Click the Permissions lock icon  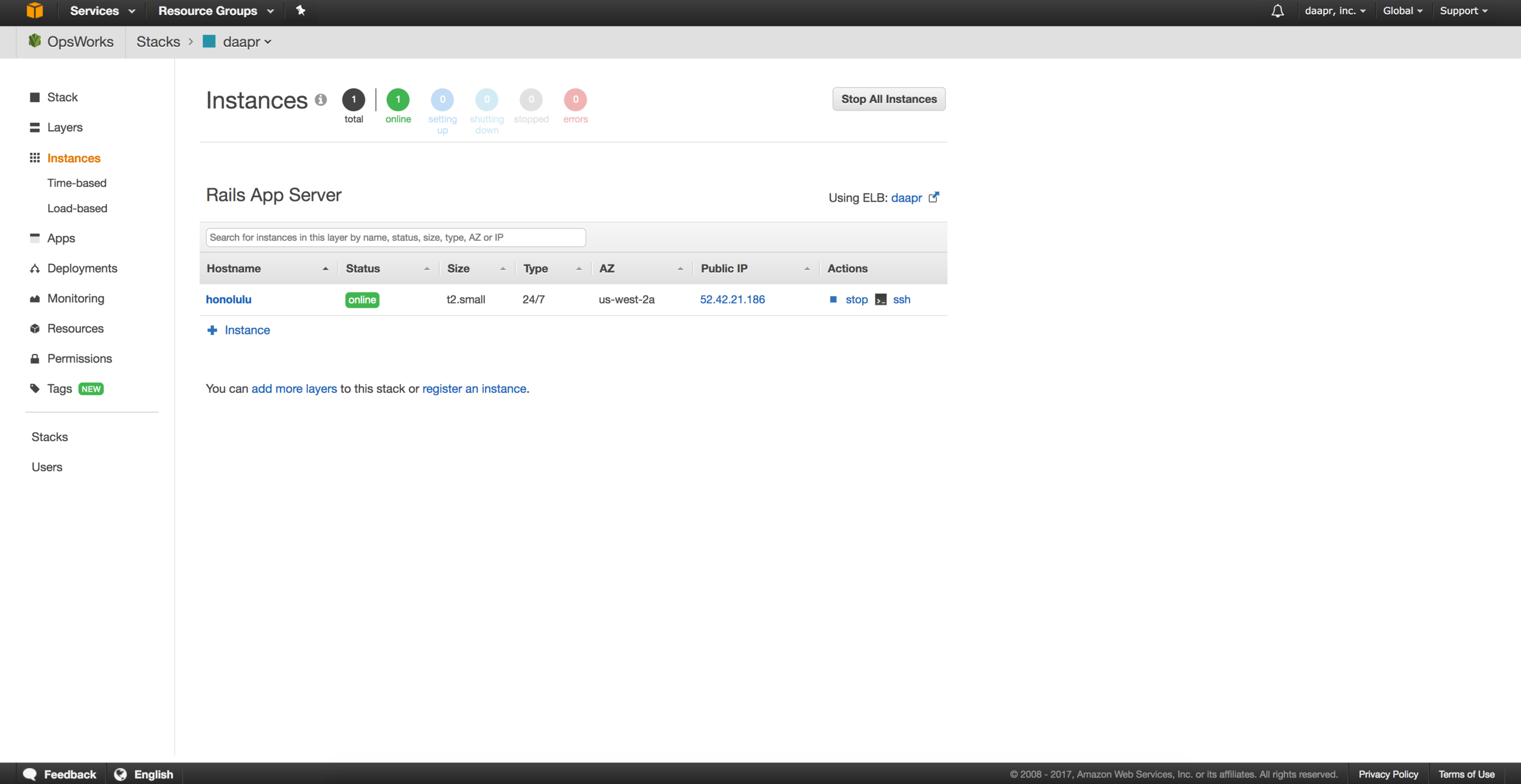coord(35,359)
